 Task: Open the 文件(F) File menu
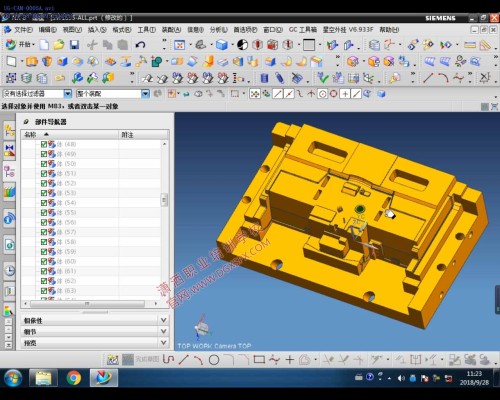(23, 30)
